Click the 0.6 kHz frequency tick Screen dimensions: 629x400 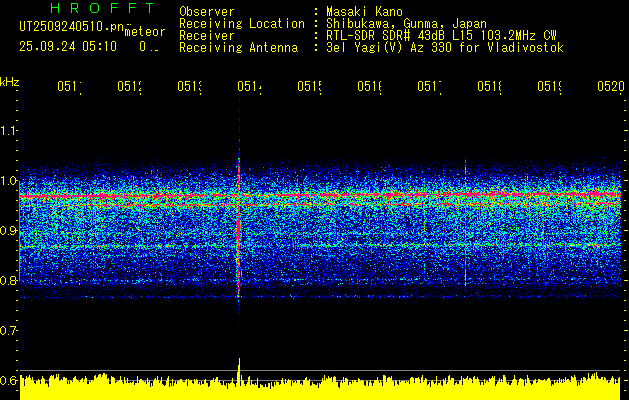(x=9, y=380)
